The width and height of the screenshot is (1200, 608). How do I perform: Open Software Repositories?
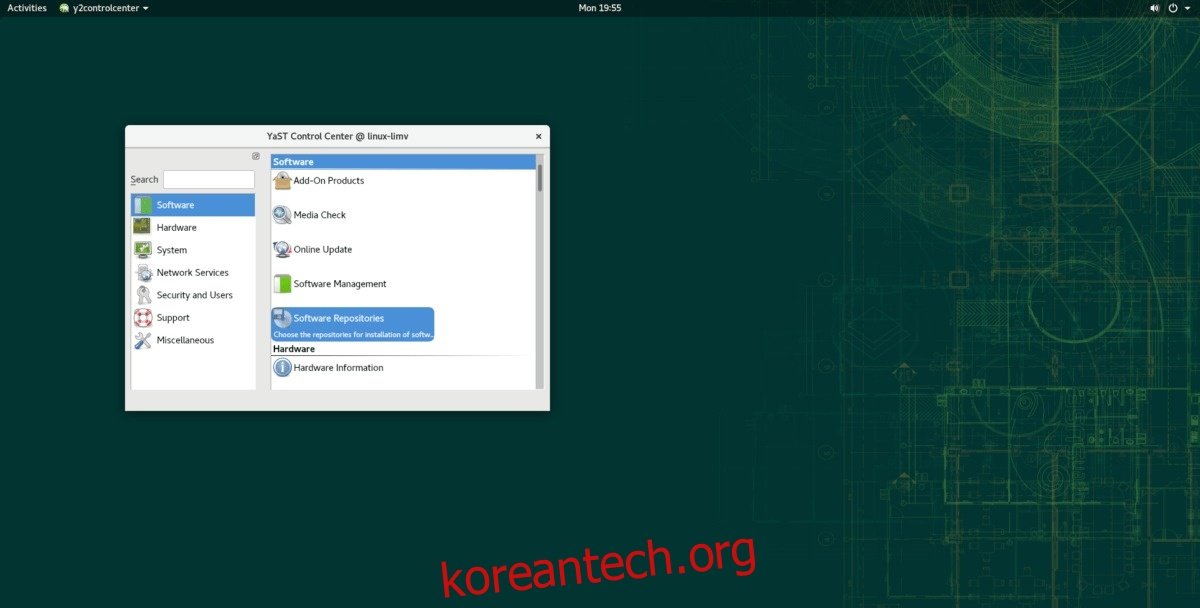tap(337, 318)
